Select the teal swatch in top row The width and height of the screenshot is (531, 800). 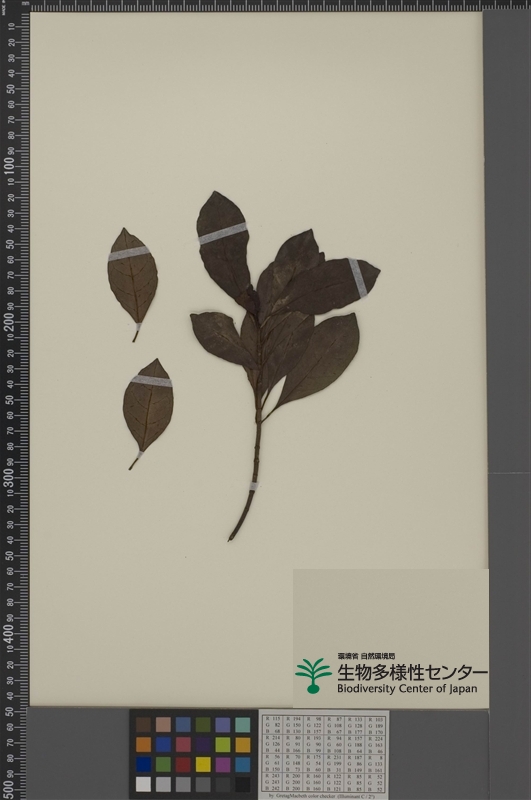pos(243,724)
